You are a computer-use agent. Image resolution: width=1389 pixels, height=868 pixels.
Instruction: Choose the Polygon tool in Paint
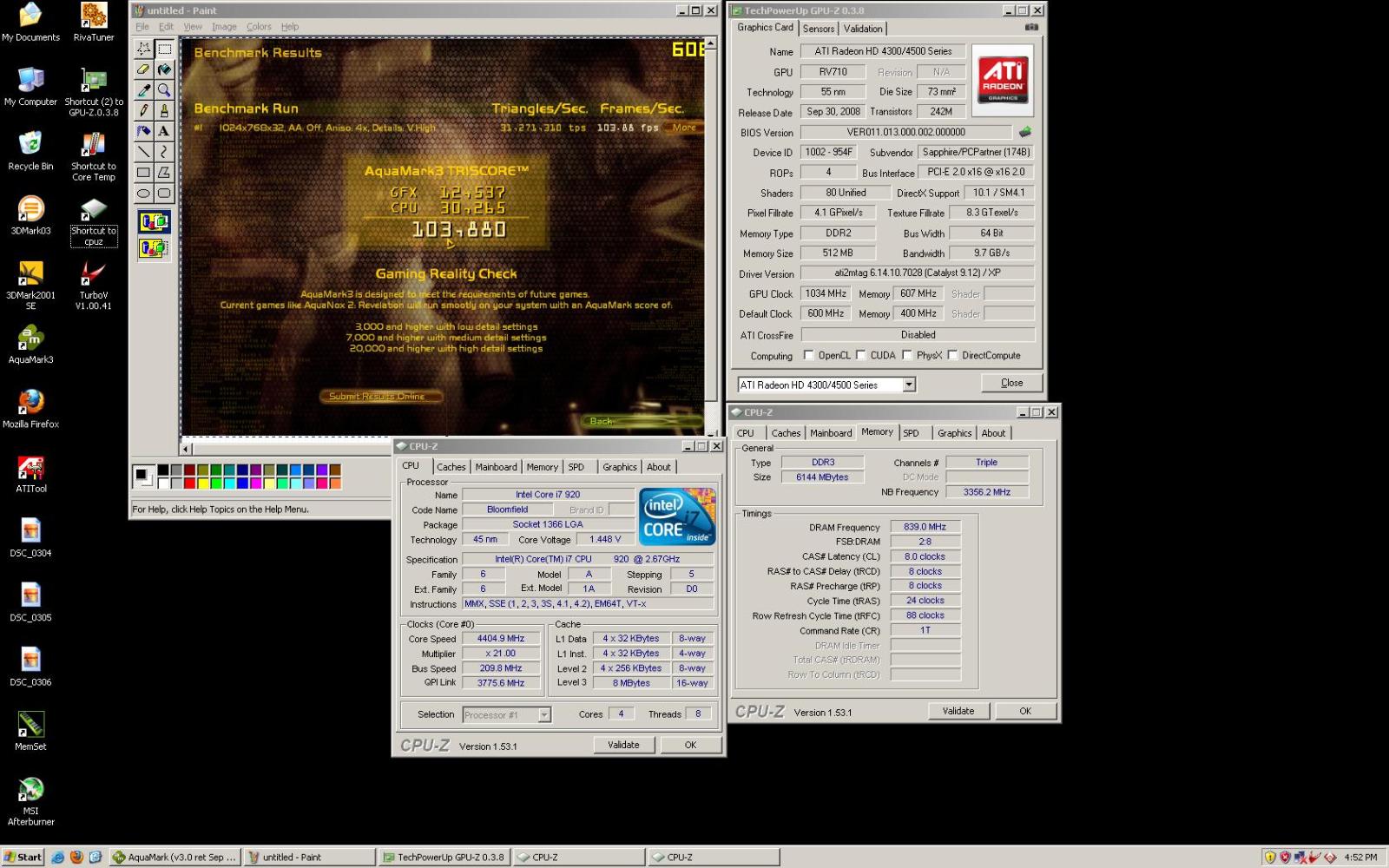pyautogui.click(x=164, y=173)
